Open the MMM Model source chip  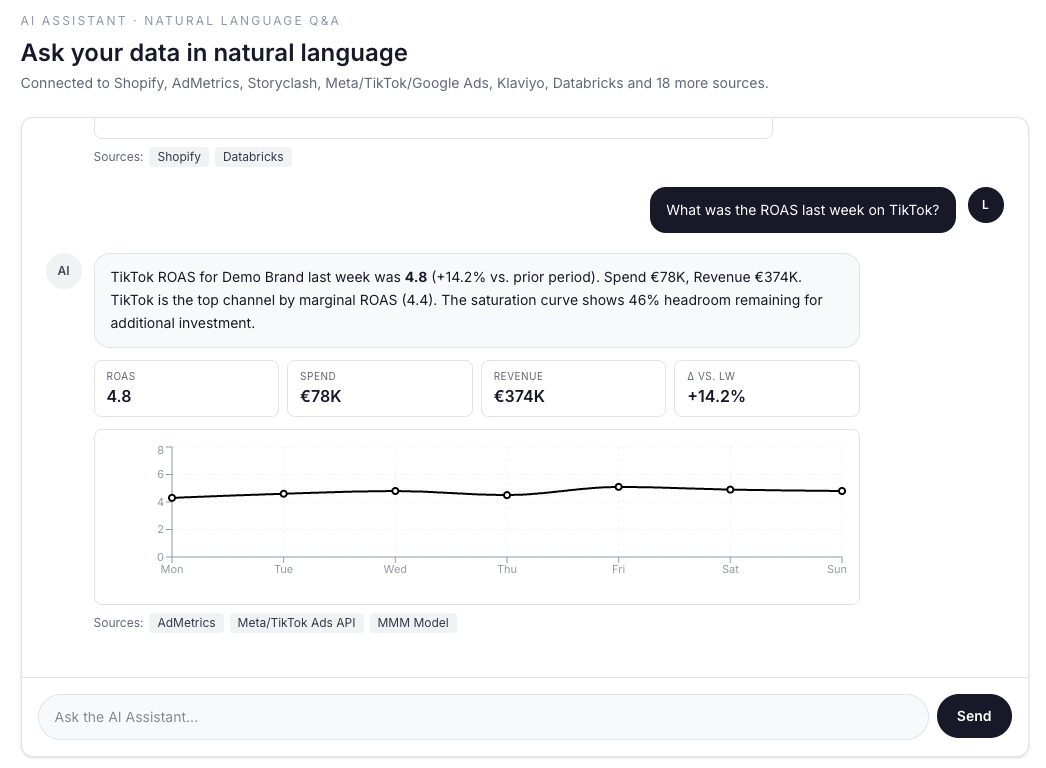point(413,623)
